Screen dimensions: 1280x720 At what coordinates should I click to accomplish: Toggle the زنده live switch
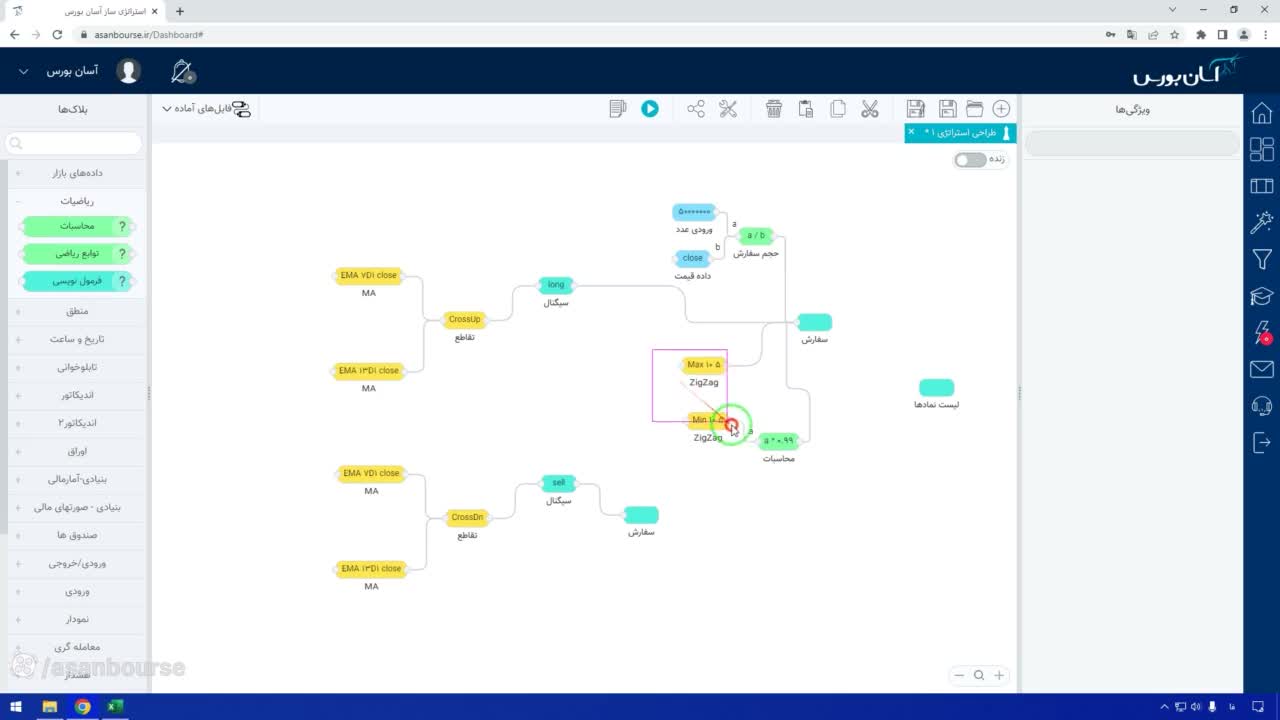tap(970, 160)
